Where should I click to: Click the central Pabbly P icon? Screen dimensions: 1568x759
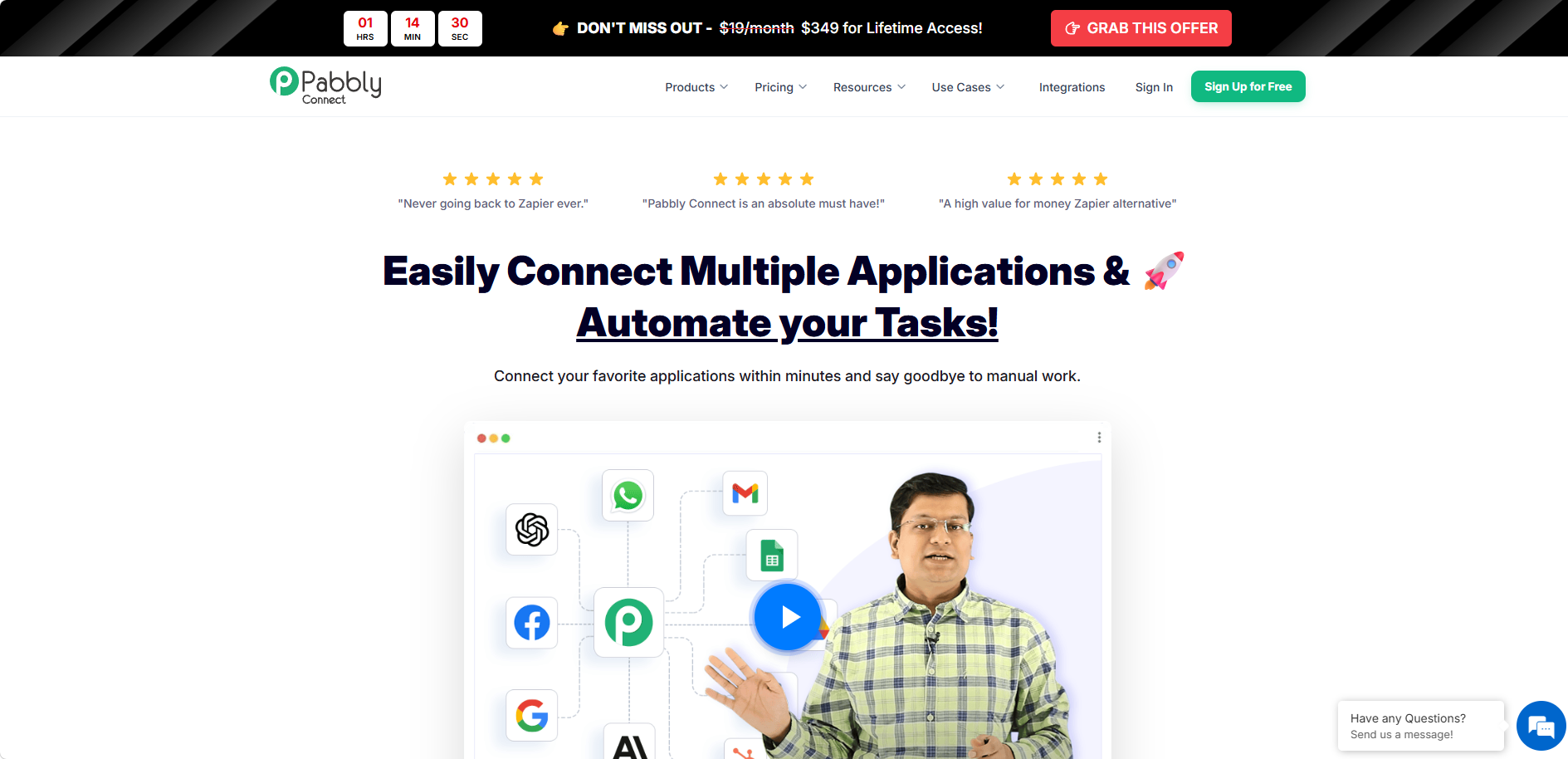click(x=628, y=623)
